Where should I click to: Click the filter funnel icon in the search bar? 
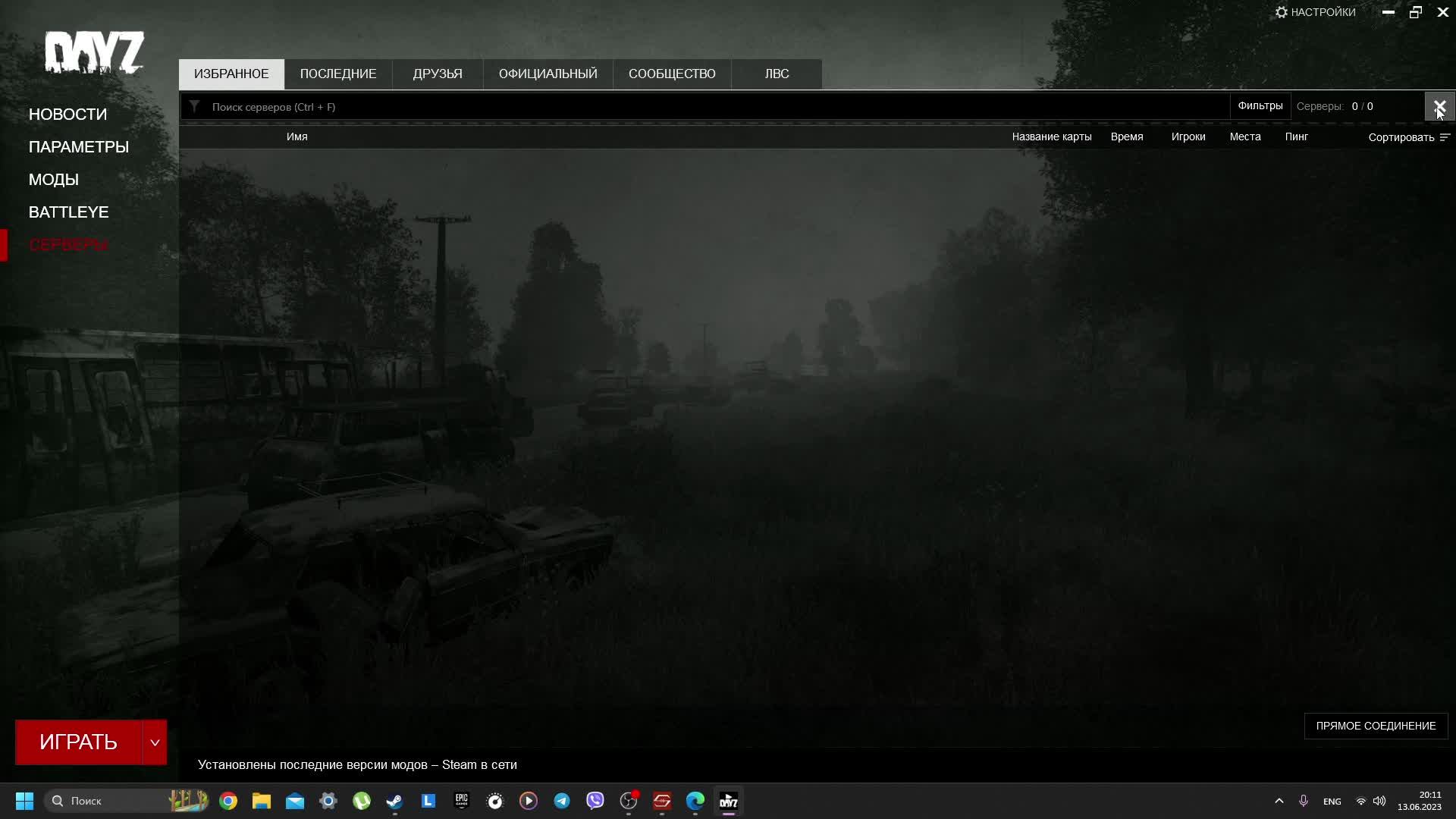(195, 106)
